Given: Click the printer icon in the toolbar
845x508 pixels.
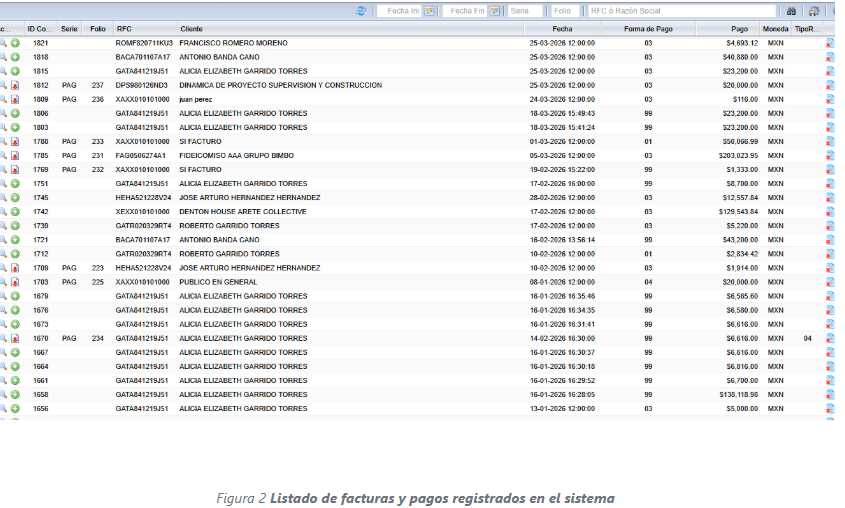Looking at the screenshot, I should click(x=814, y=11).
